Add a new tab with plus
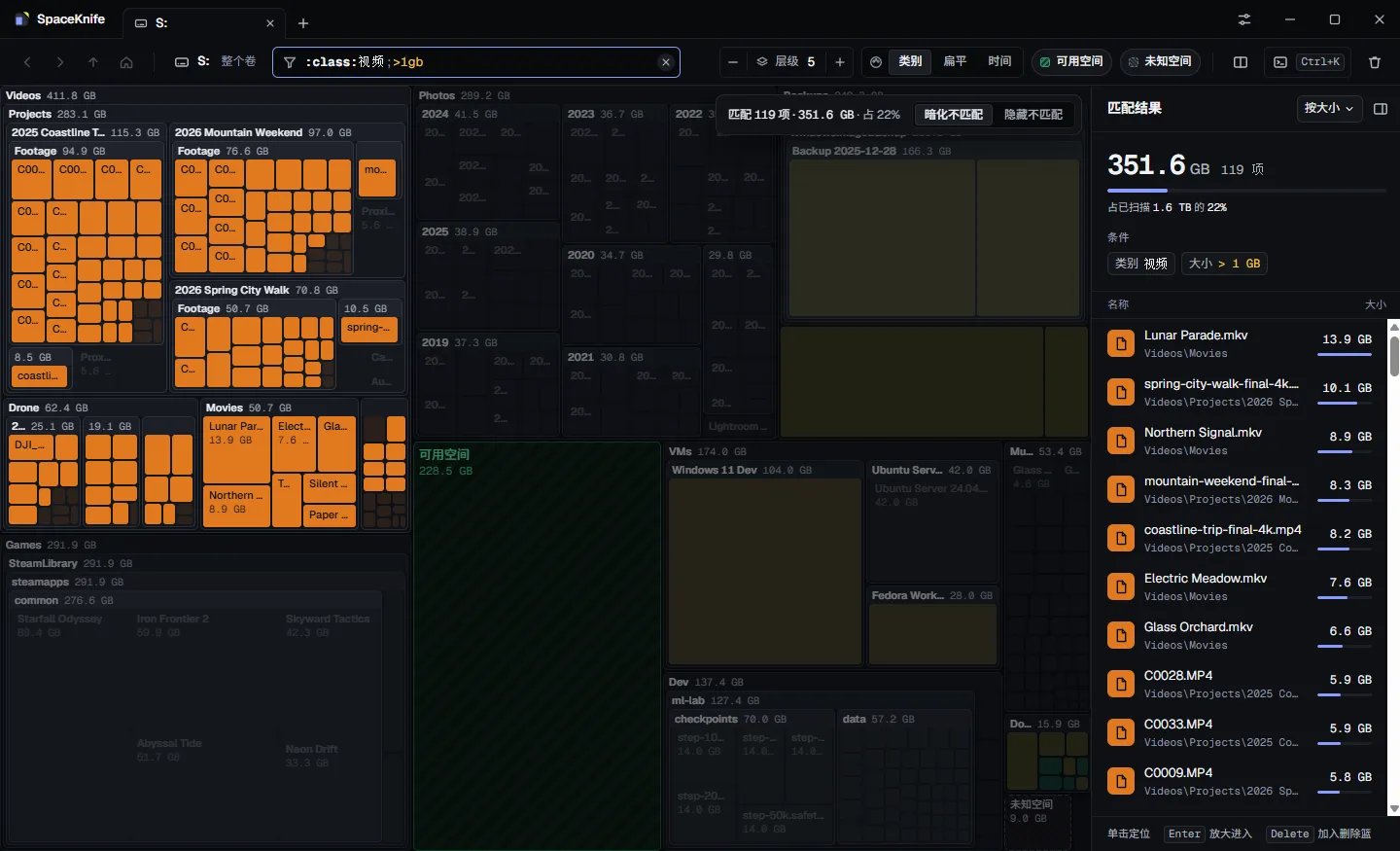1400x851 pixels. (x=303, y=22)
